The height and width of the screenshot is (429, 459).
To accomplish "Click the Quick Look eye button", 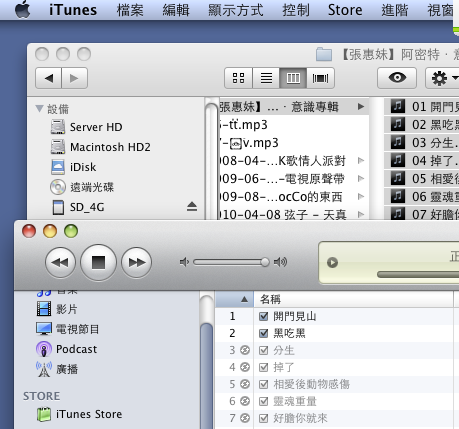I will coord(397,78).
